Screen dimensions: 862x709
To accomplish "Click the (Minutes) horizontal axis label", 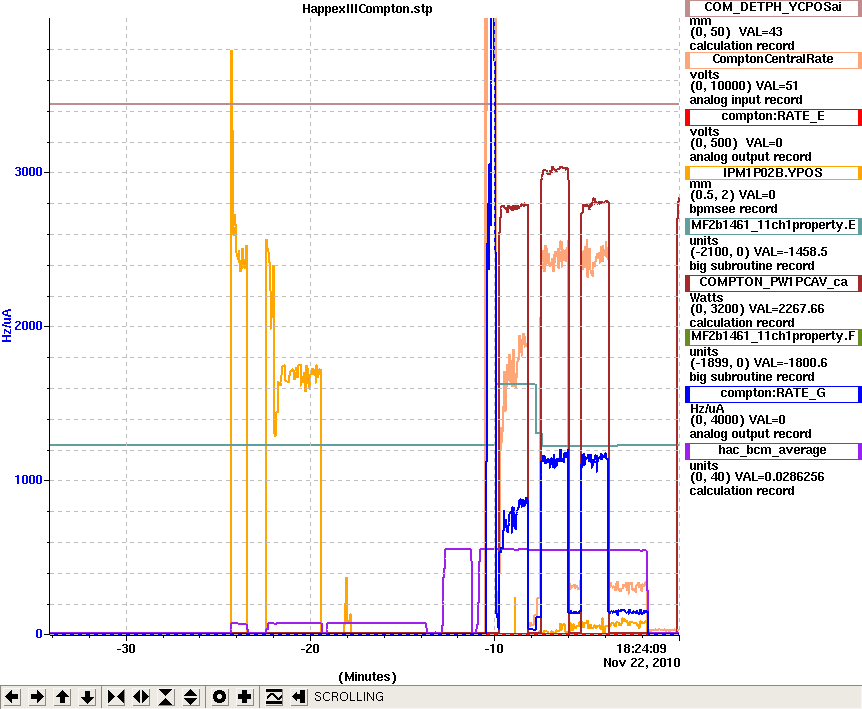I will pos(367,677).
